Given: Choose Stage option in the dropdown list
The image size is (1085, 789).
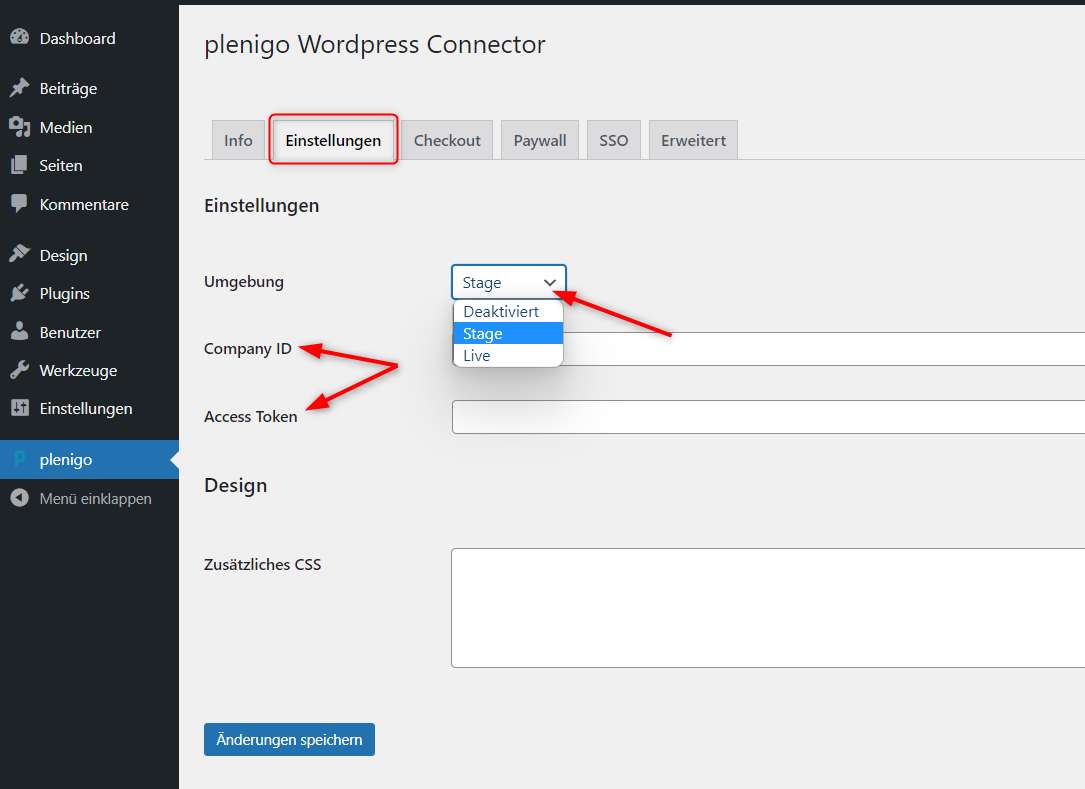Looking at the screenshot, I should (x=508, y=334).
